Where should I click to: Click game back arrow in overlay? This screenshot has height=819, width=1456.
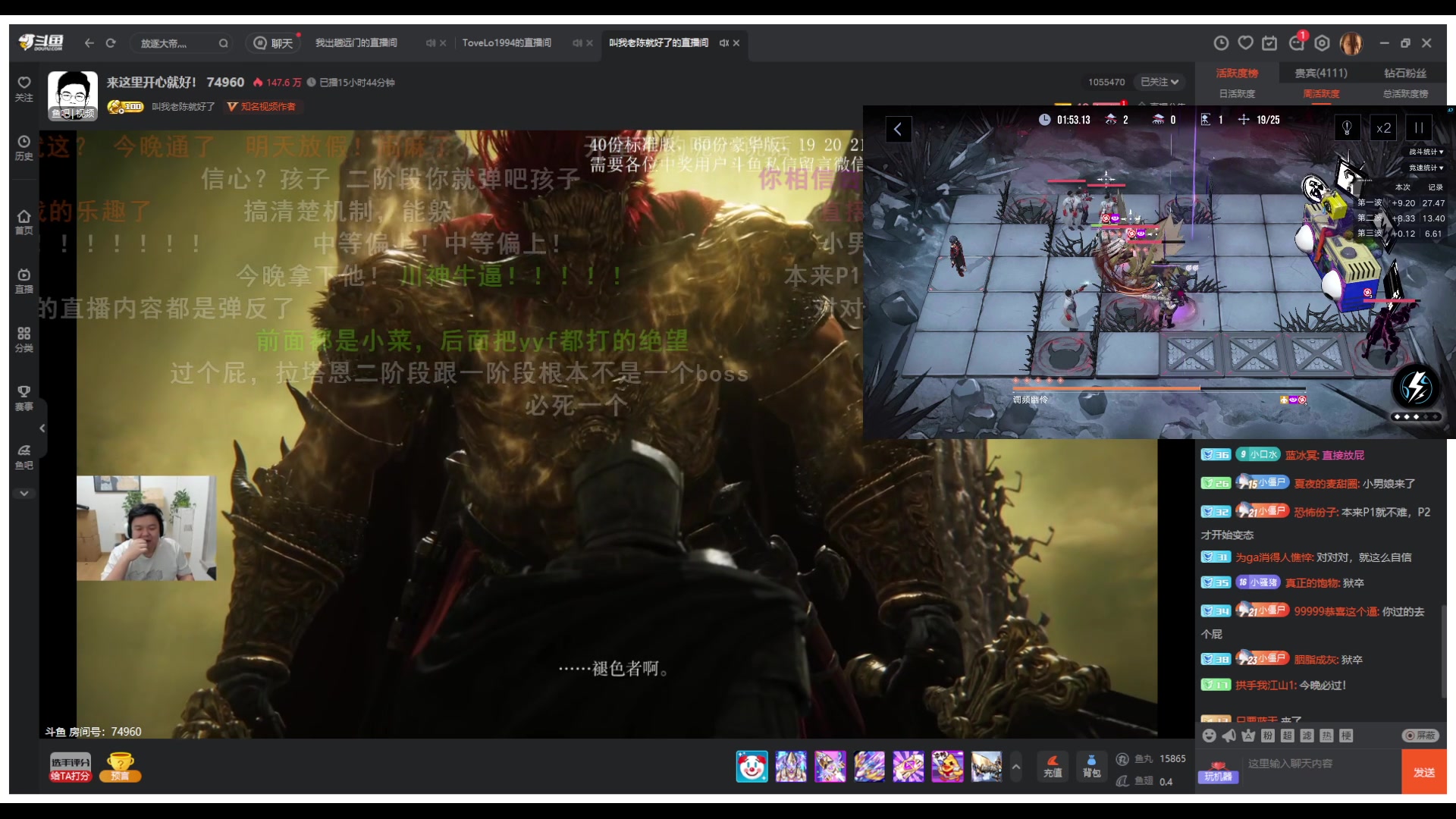pos(898,129)
